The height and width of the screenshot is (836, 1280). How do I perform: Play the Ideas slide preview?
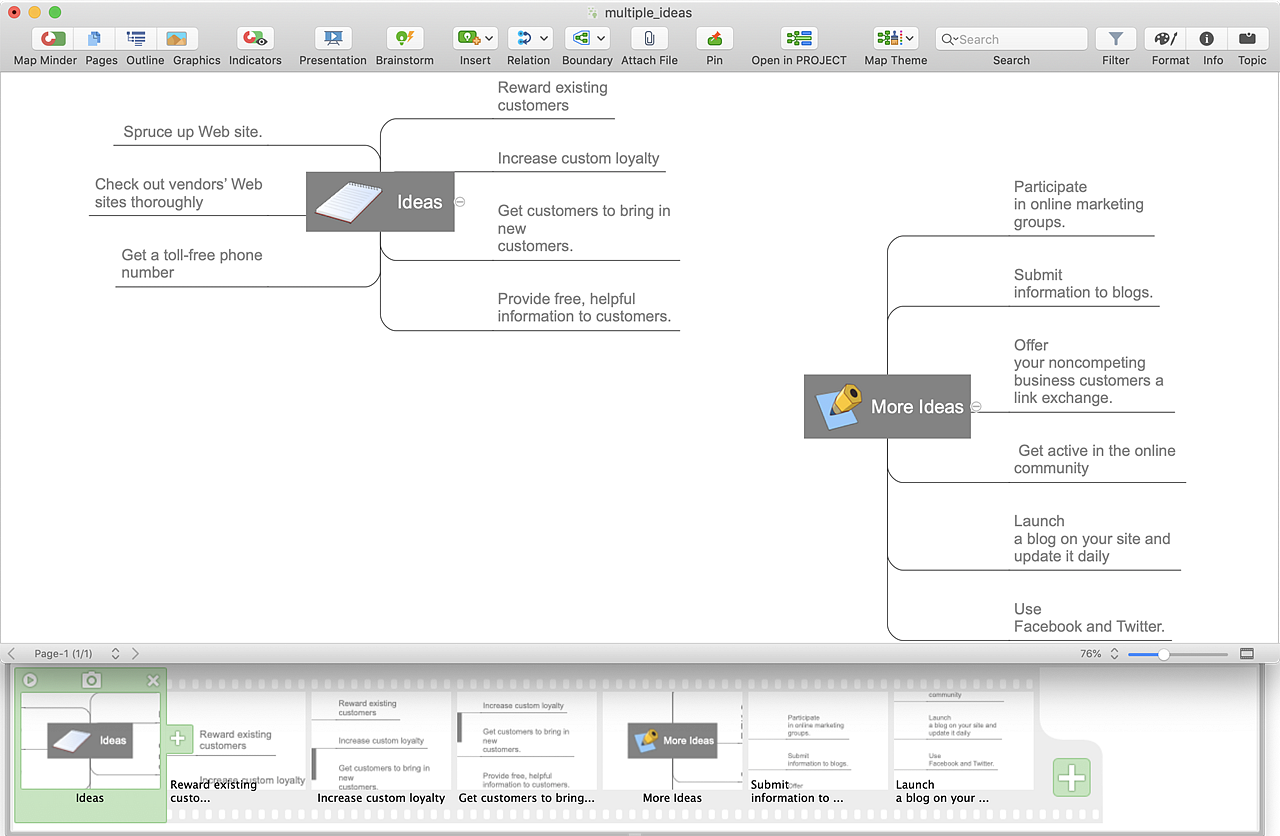(x=30, y=680)
